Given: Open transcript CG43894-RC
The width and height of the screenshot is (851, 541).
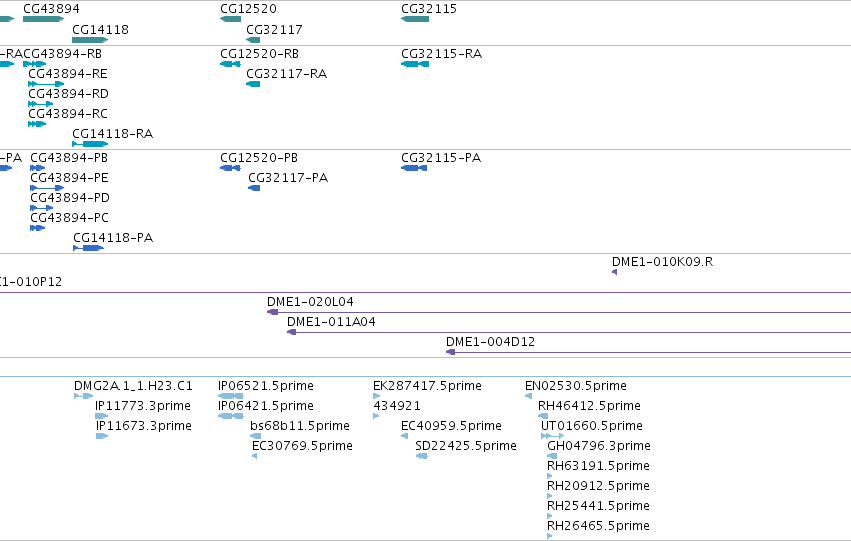Looking at the screenshot, I should [68, 113].
